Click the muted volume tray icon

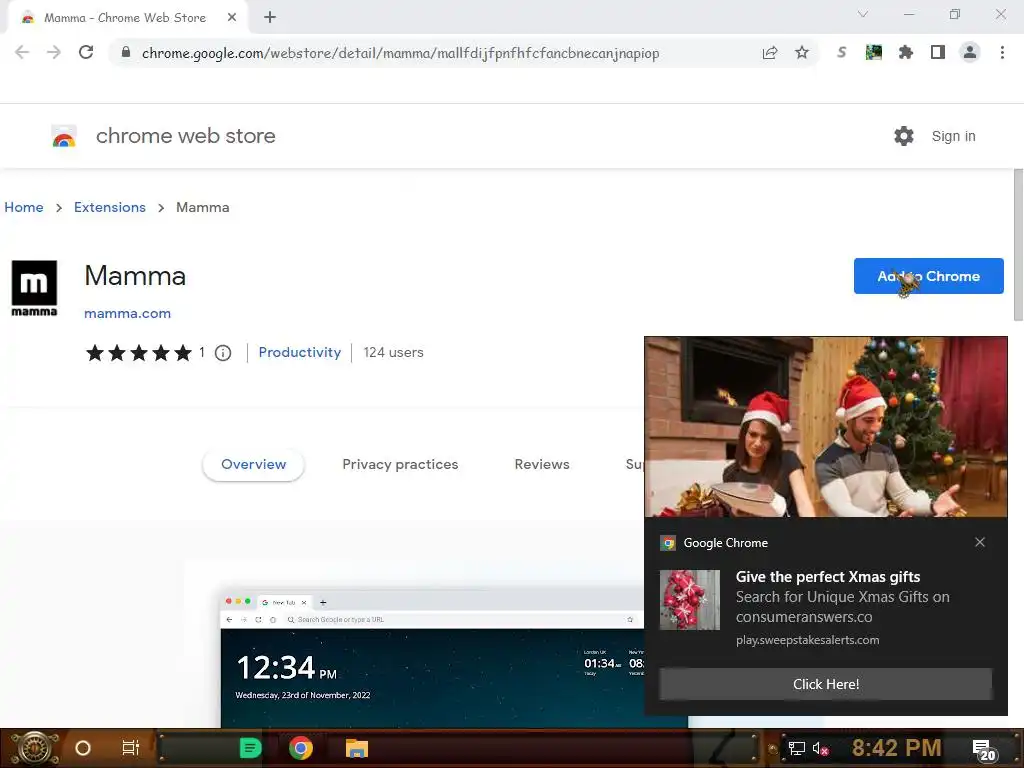pos(820,748)
